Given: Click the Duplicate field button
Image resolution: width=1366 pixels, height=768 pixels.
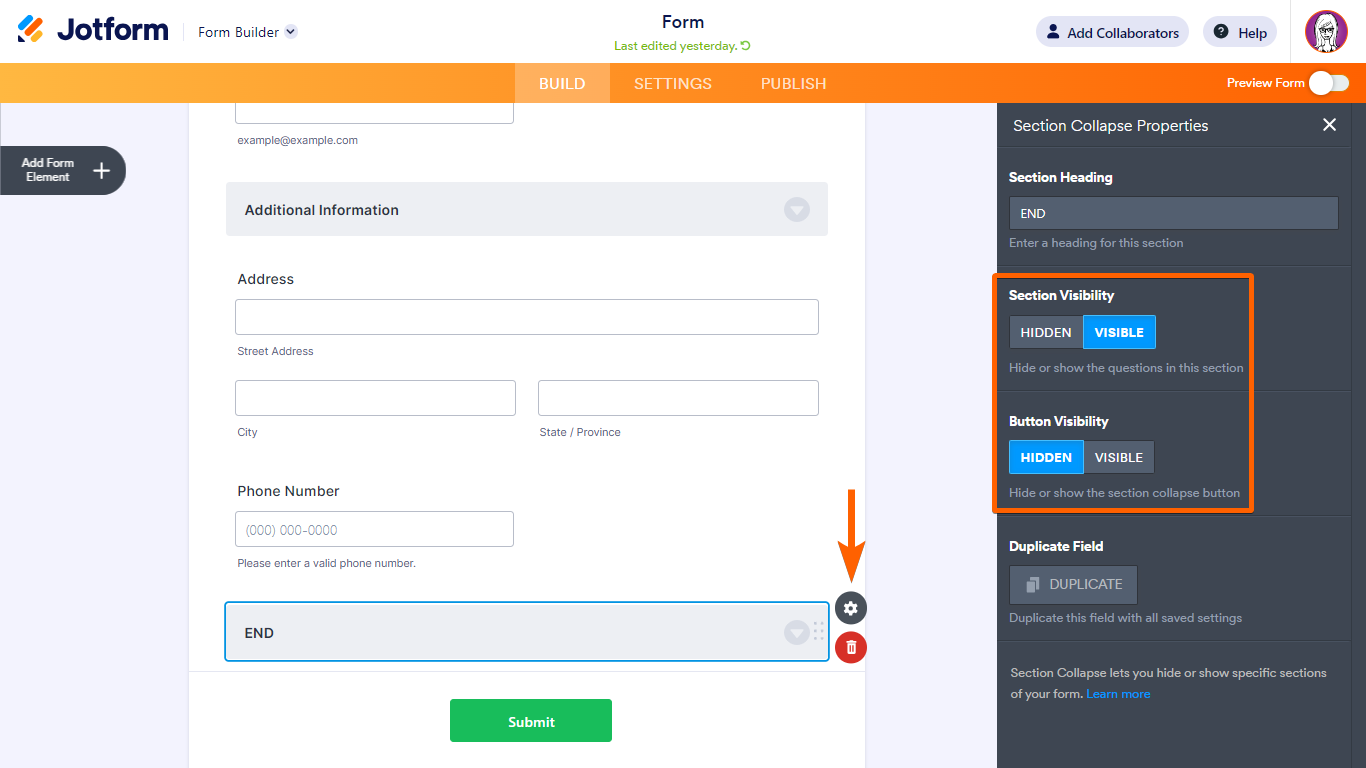Looking at the screenshot, I should [x=1073, y=584].
